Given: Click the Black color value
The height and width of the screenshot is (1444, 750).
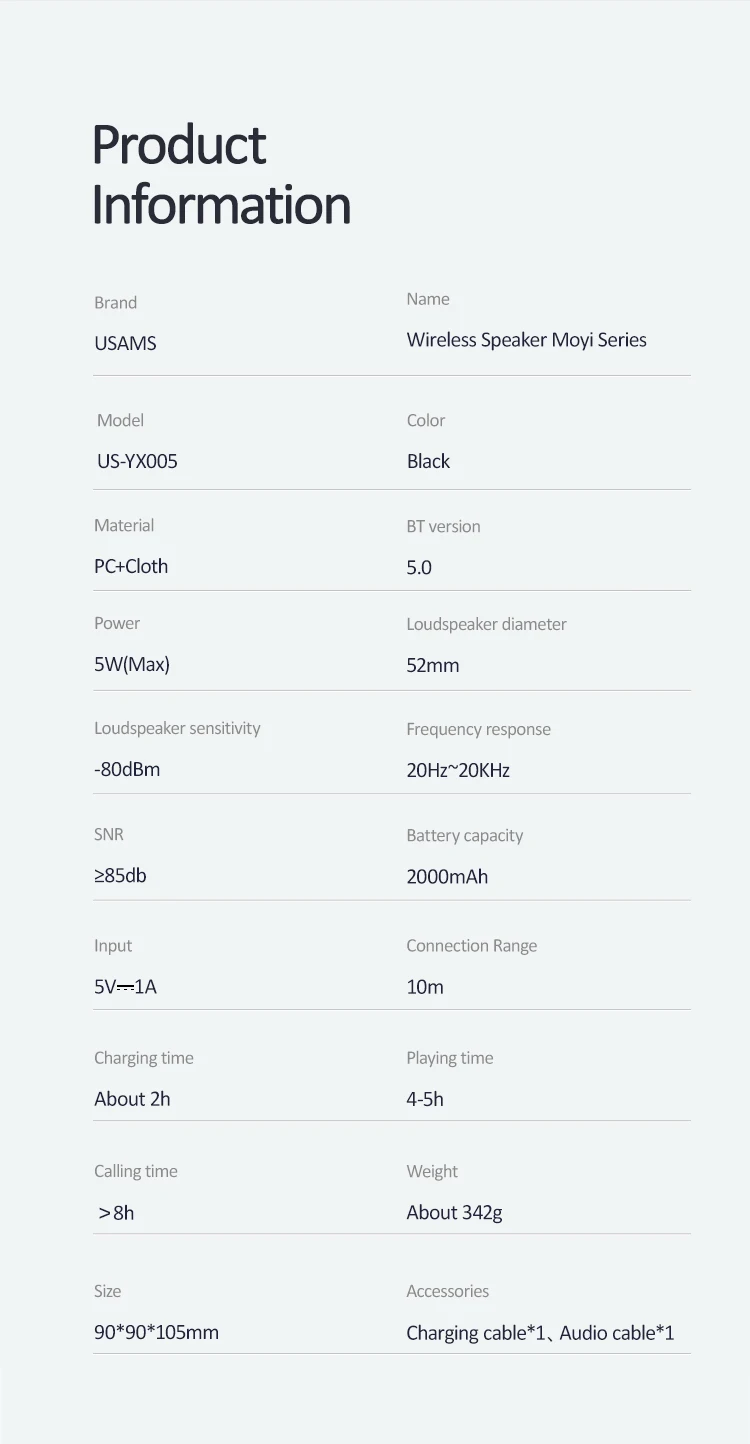Looking at the screenshot, I should [428, 461].
